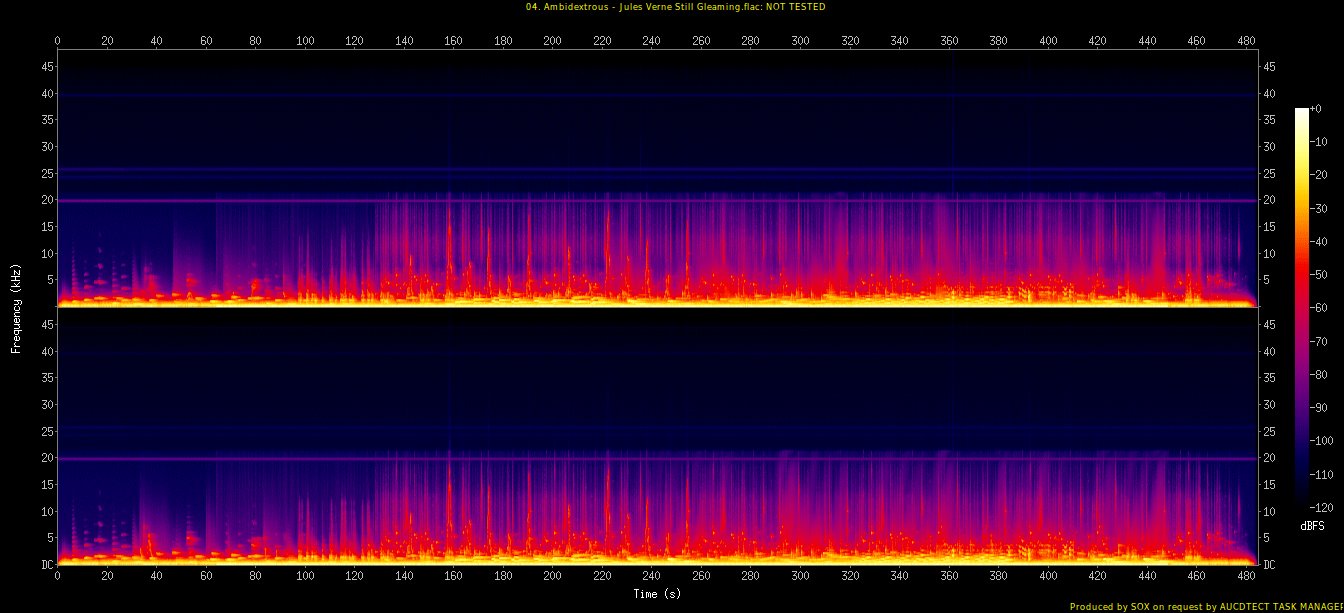The width and height of the screenshot is (1344, 613).
Task: Click the 240 mark on the bottom time axis
Action: tap(651, 577)
